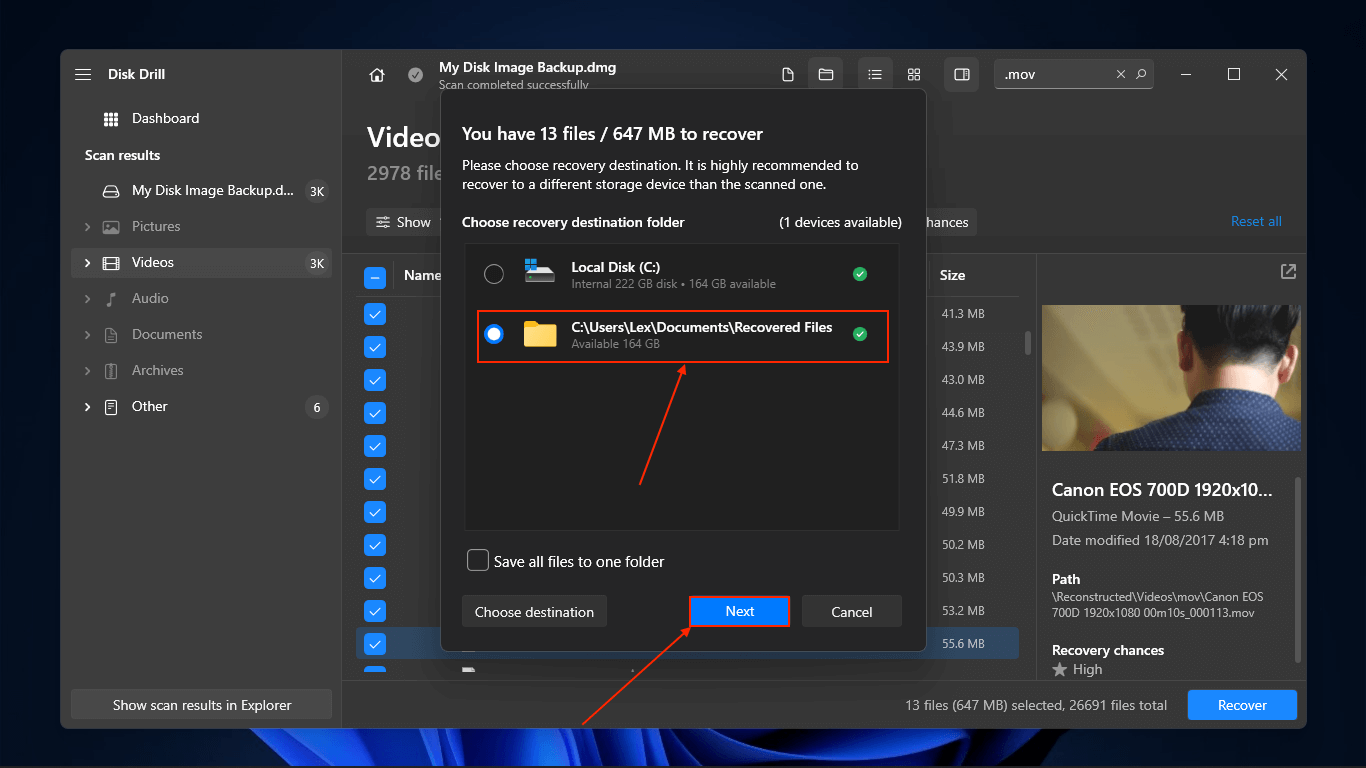Click Reset all link
This screenshot has height=768, width=1366.
point(1256,221)
